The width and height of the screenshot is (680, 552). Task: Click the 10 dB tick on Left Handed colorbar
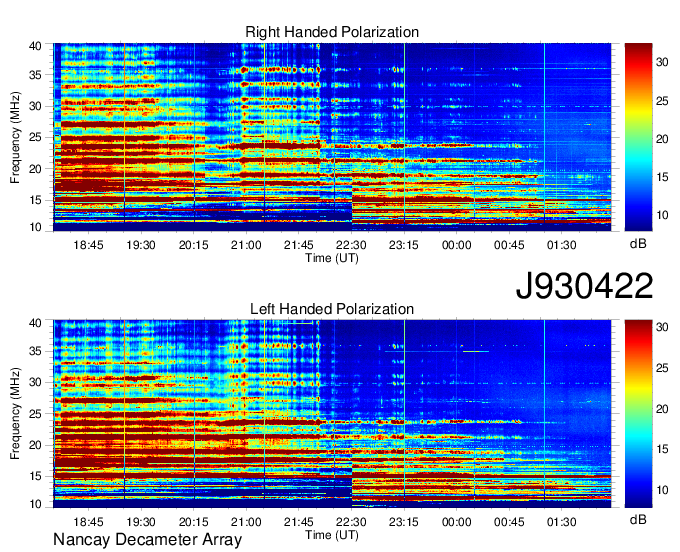[x=662, y=490]
